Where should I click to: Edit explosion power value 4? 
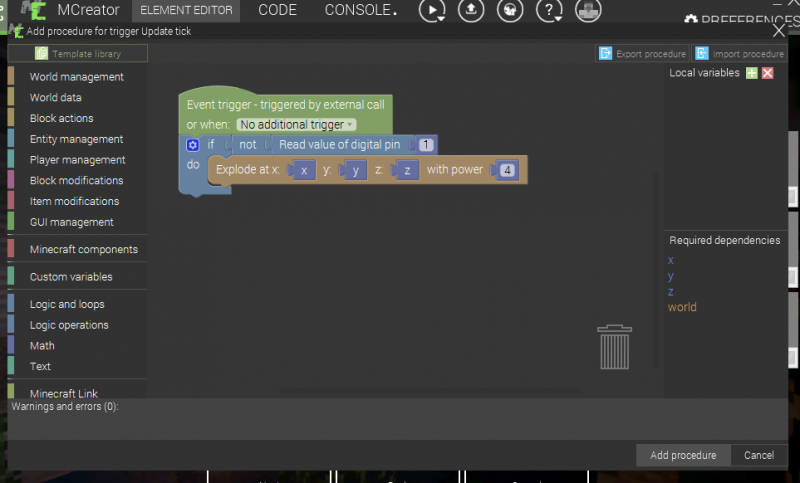[507, 170]
